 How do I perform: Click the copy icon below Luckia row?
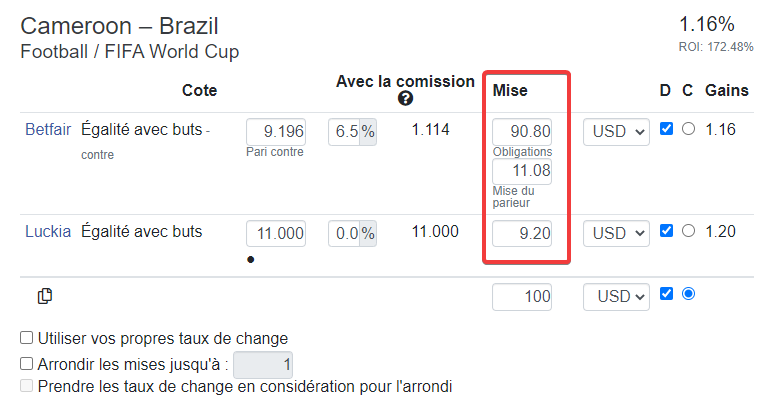tap(45, 296)
